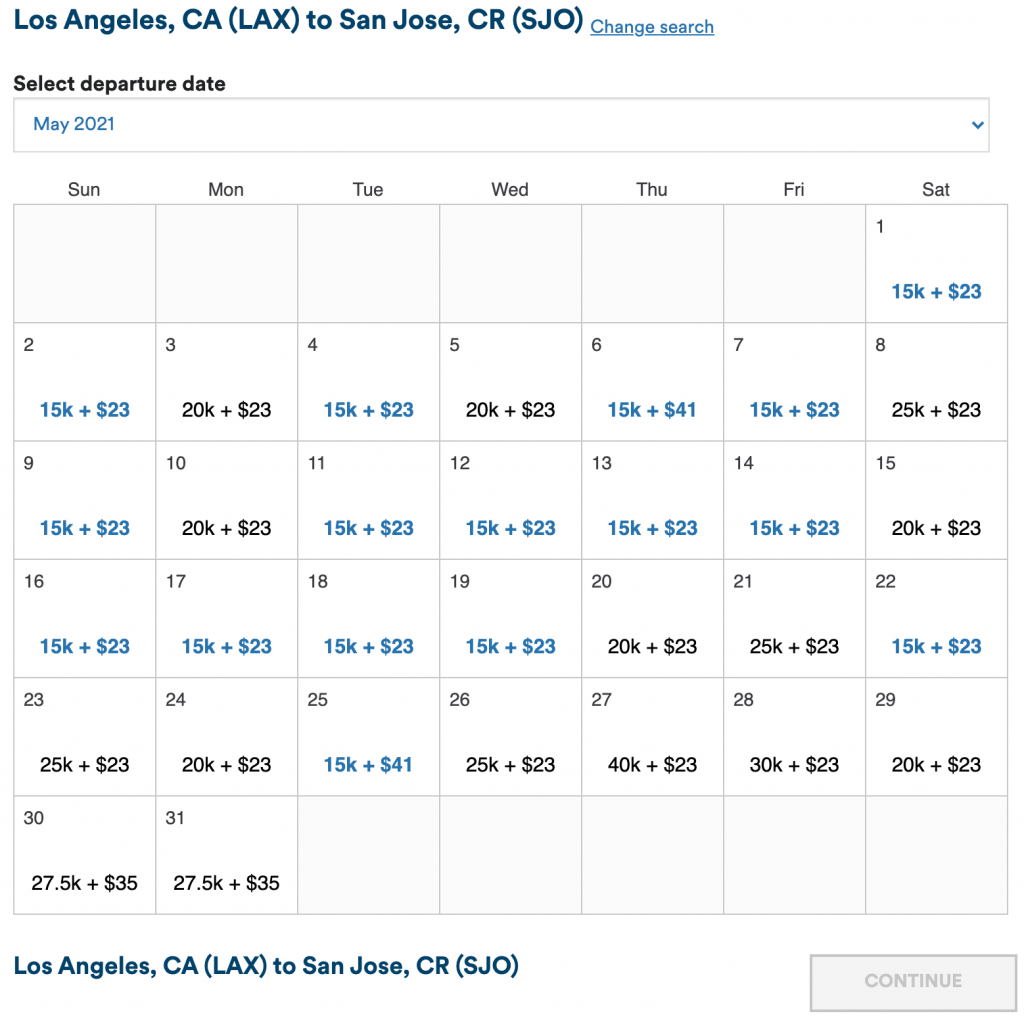Select May 8 priced 25k + $23
1024x1020 pixels.
[936, 409]
